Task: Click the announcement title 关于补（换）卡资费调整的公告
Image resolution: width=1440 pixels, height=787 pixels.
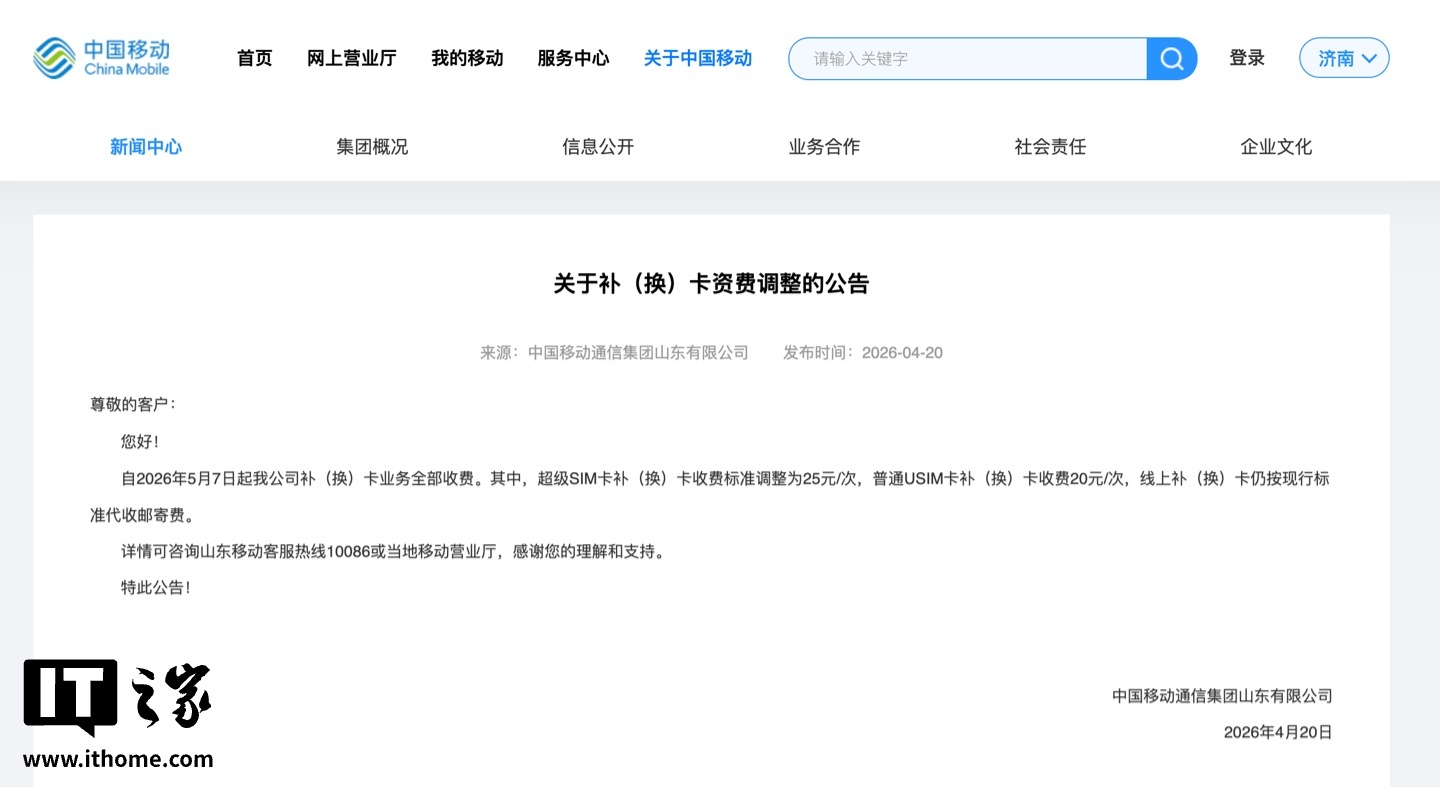Action: tap(711, 284)
